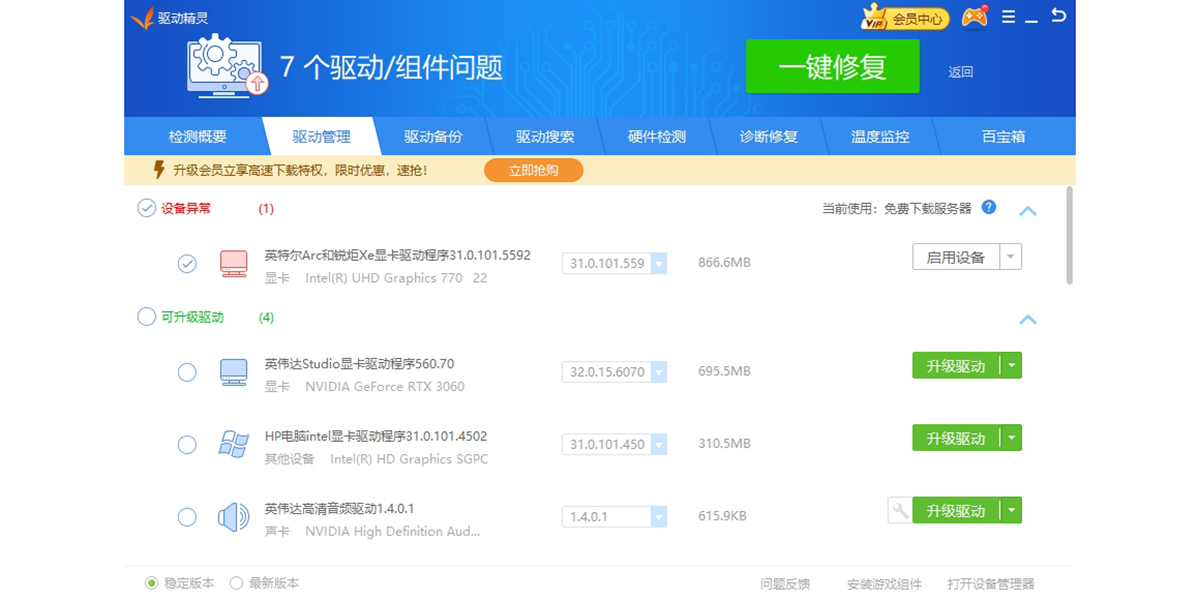Click the lightning bolt icon in promo bar

click(x=158, y=170)
